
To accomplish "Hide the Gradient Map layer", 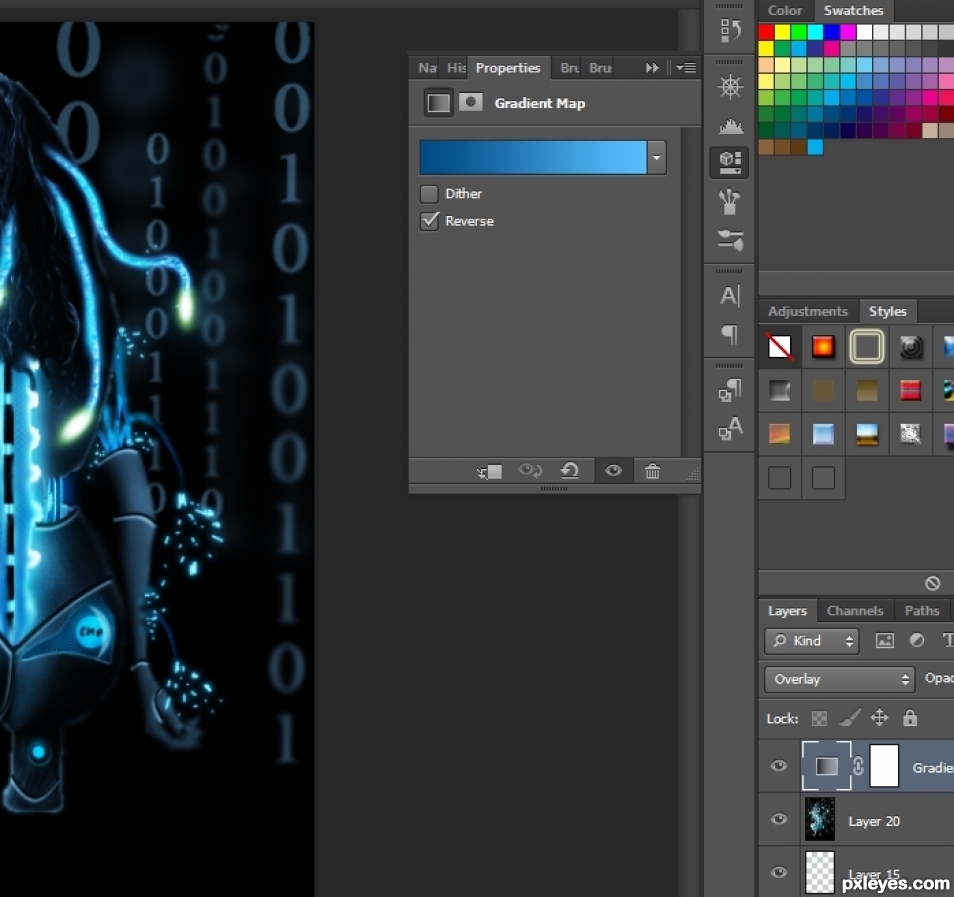I will 779,766.
